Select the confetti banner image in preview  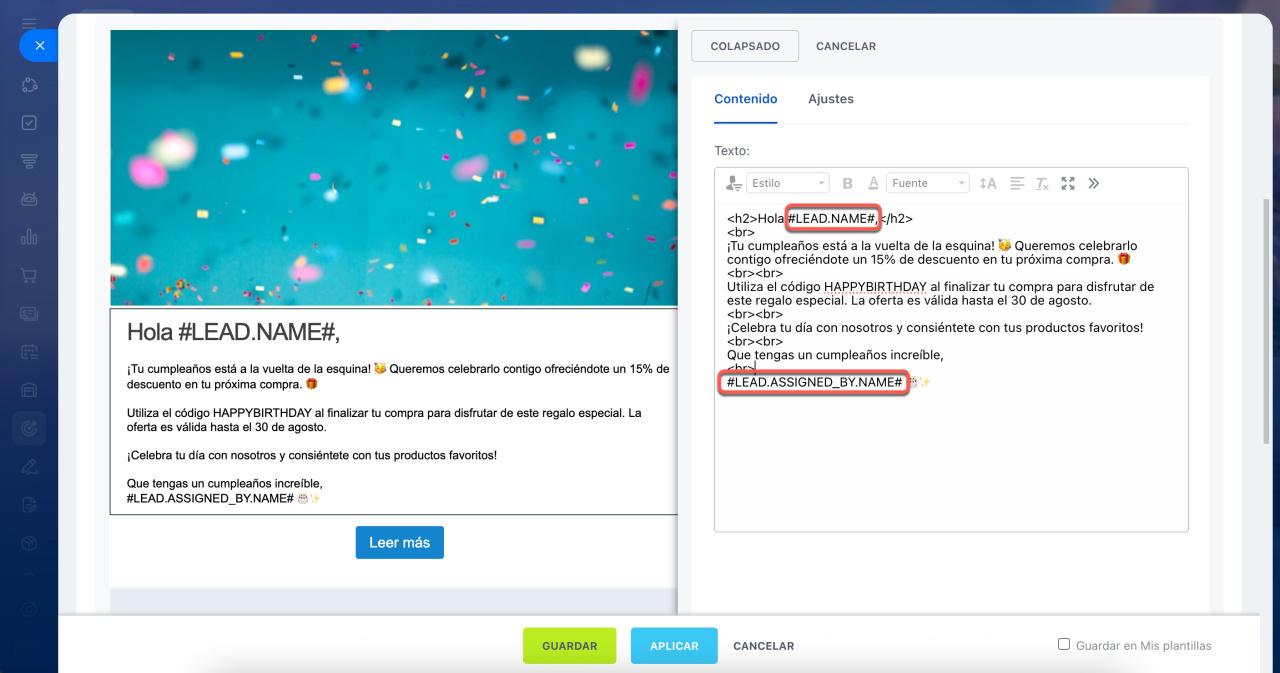pyautogui.click(x=394, y=167)
